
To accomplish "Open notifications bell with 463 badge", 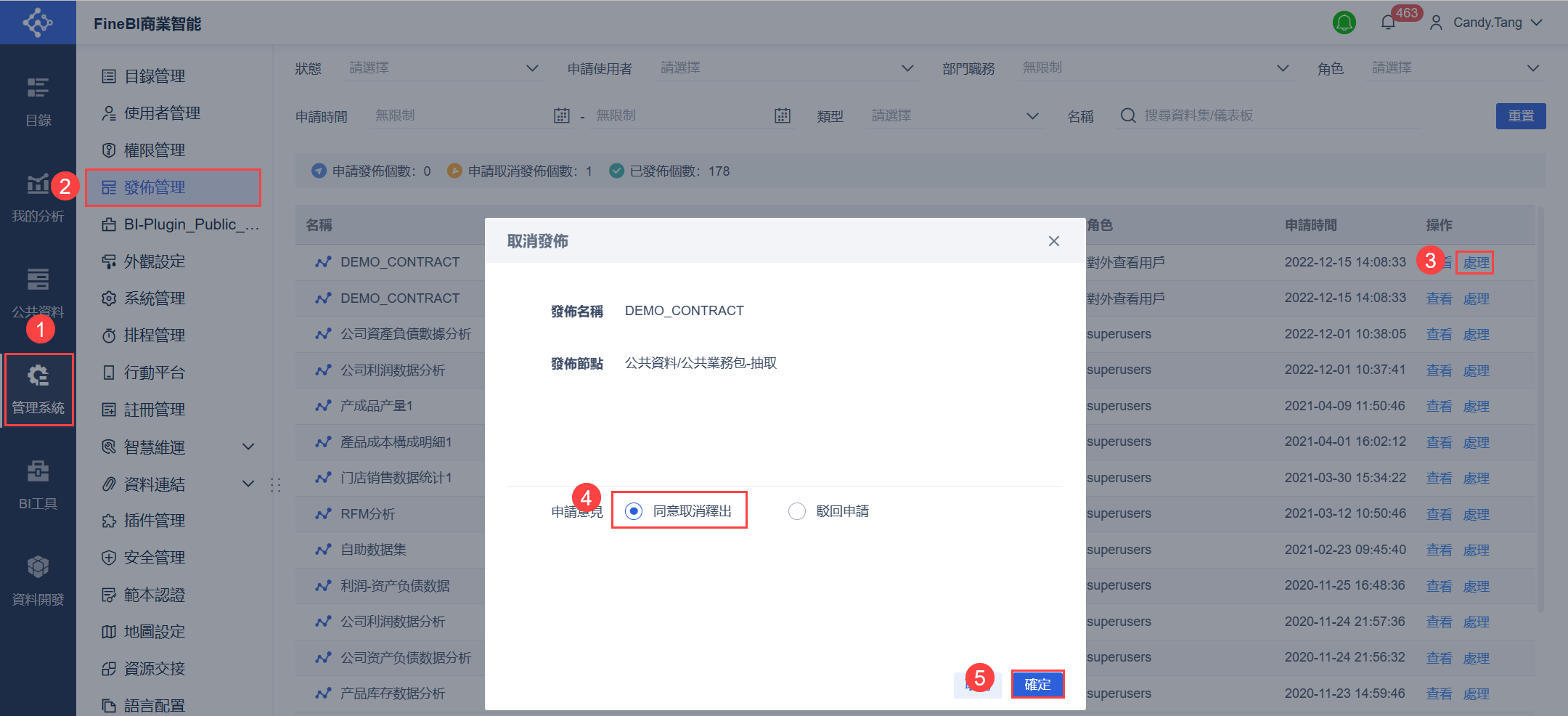I will tap(1388, 23).
